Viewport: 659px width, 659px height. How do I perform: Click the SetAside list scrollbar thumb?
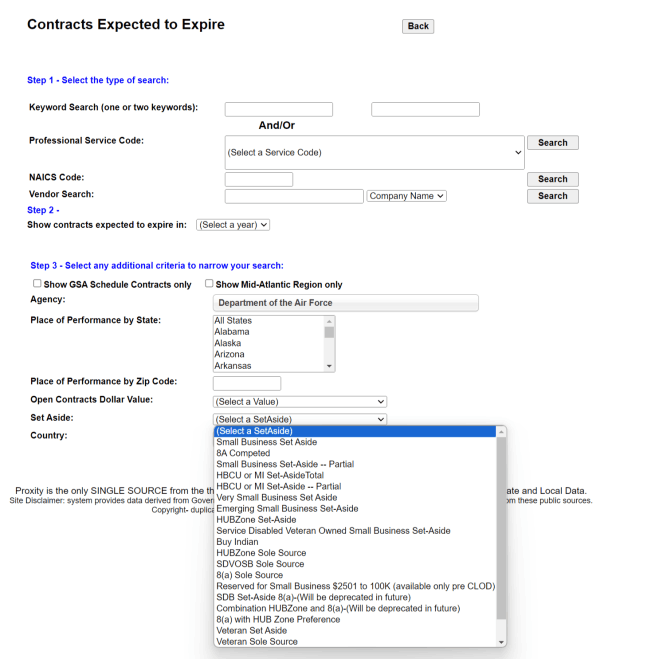click(501, 528)
